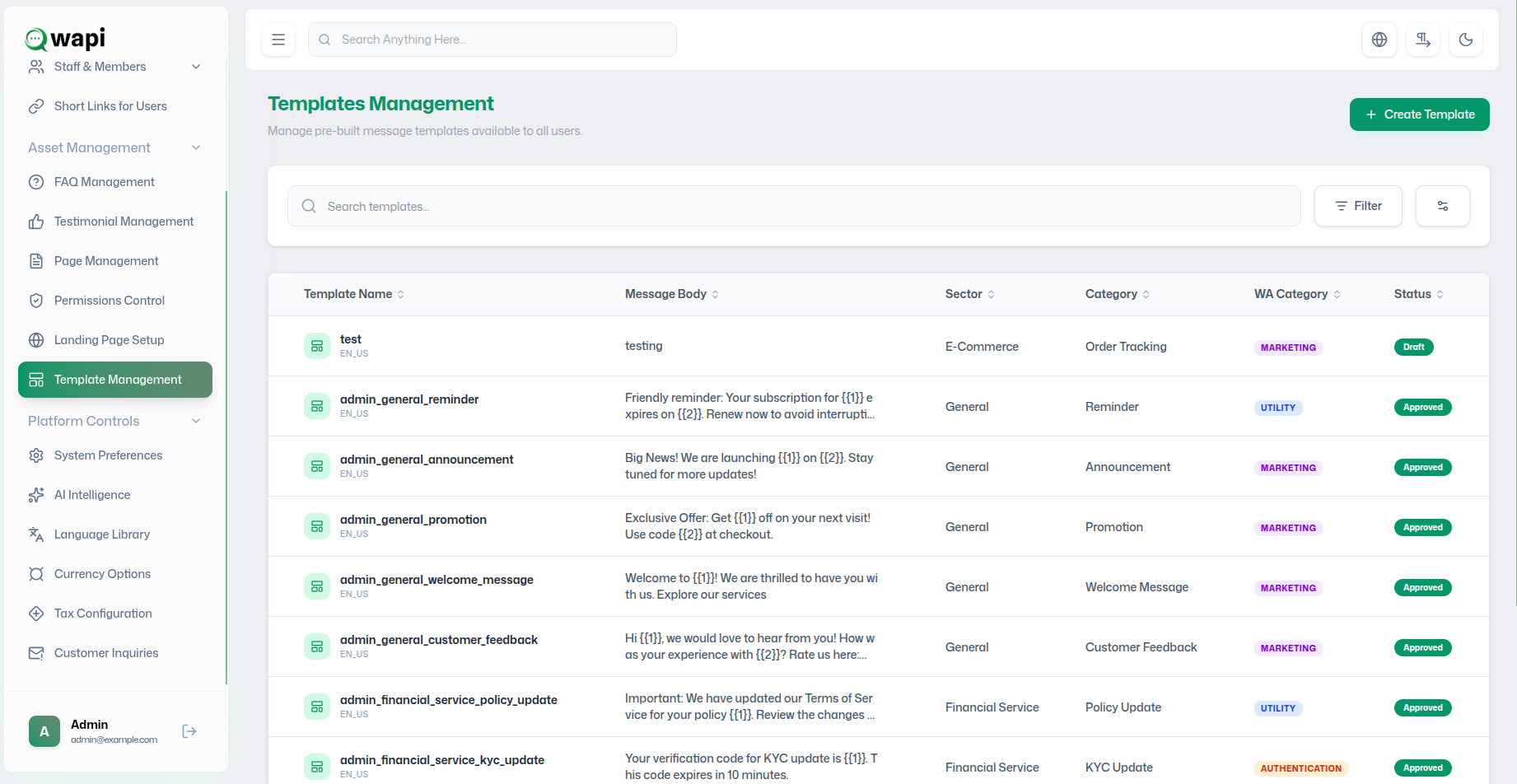The image size is (1517, 784).
Task: Click the wapi logo
Action: (66, 38)
